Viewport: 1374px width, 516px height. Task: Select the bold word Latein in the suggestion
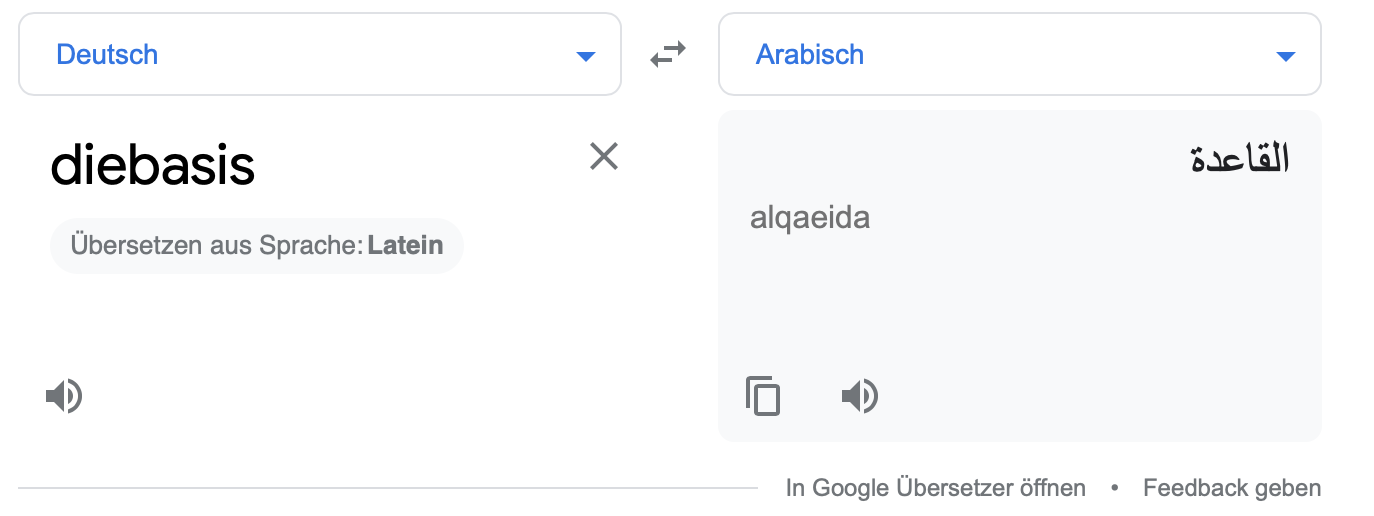405,245
